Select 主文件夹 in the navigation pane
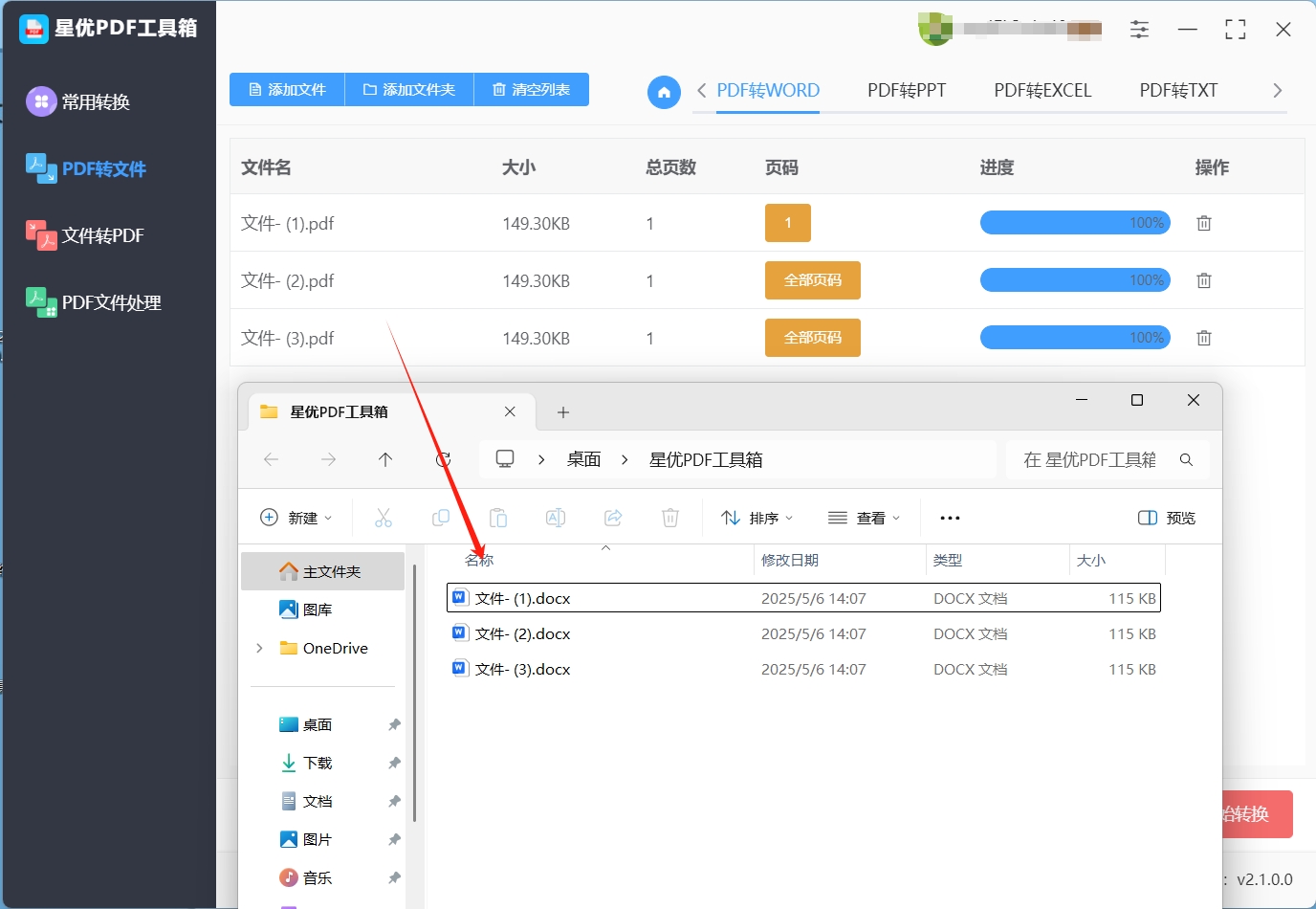The height and width of the screenshot is (909, 1316). click(322, 571)
